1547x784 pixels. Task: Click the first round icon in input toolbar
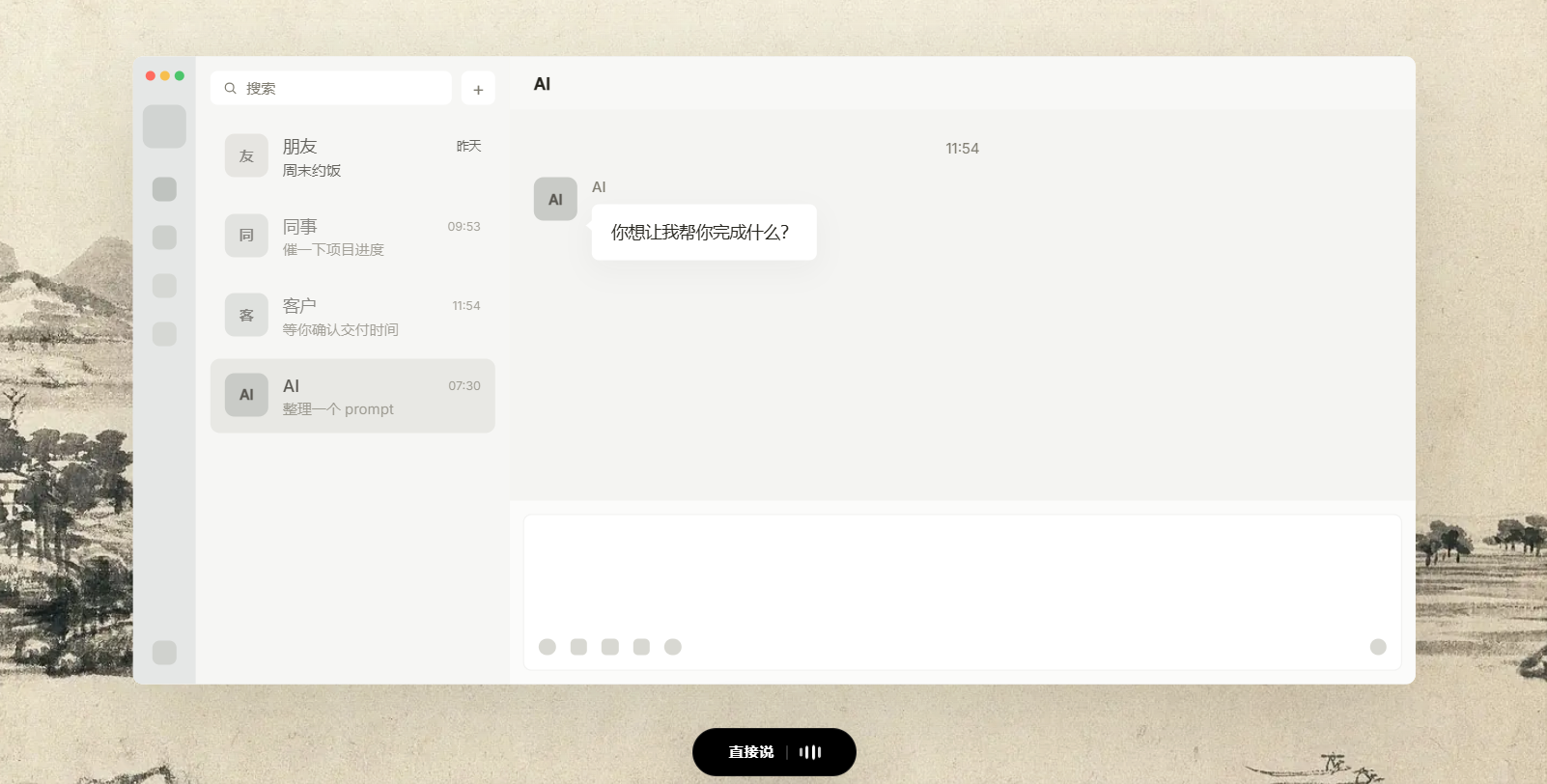548,647
